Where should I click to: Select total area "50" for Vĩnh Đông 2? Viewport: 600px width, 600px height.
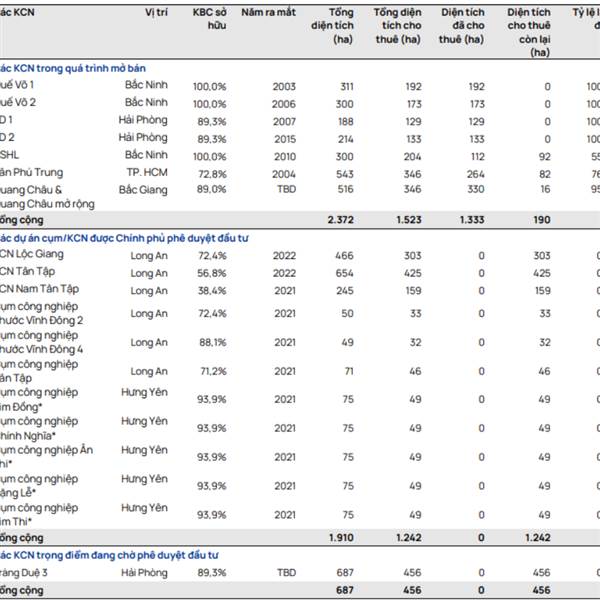[347, 314]
